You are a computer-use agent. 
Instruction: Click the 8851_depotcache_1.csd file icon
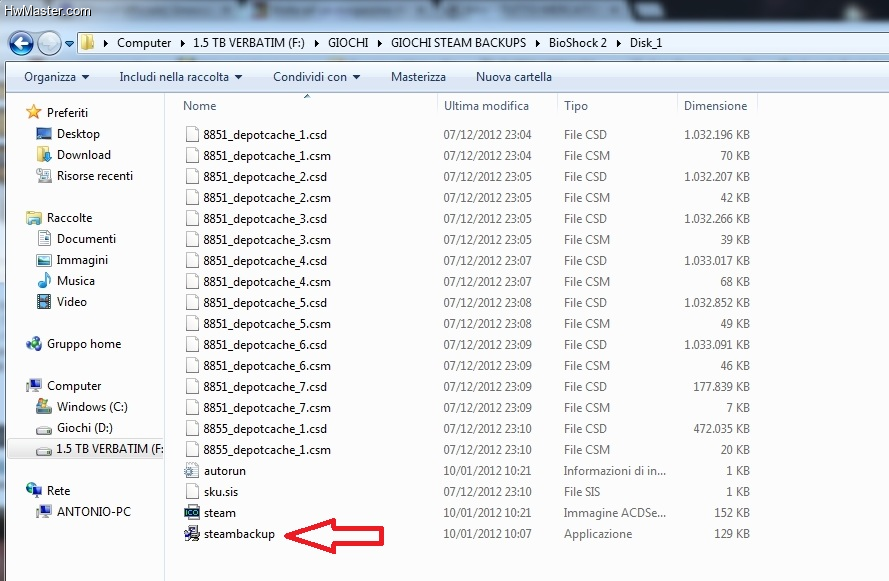click(x=193, y=134)
